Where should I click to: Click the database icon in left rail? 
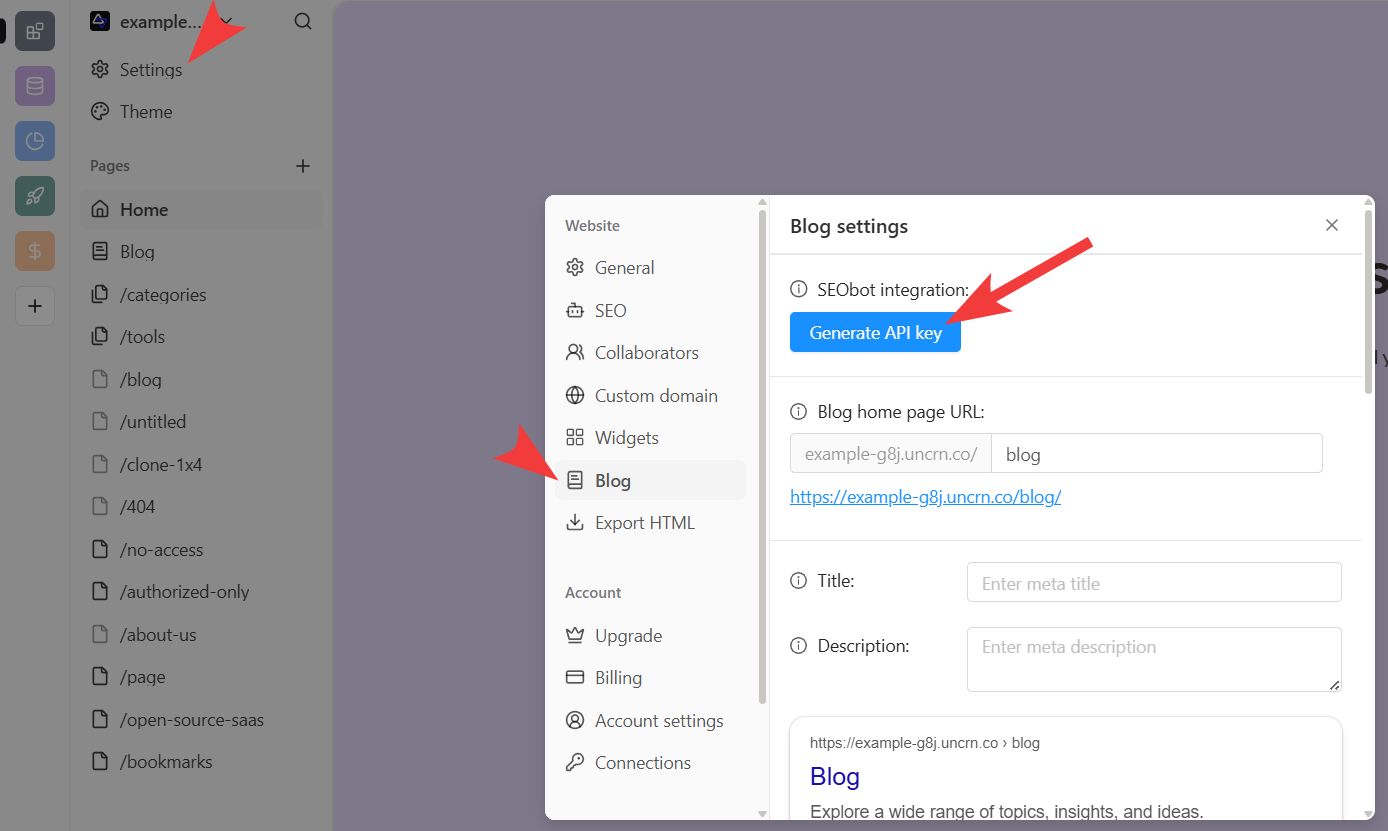click(x=34, y=86)
